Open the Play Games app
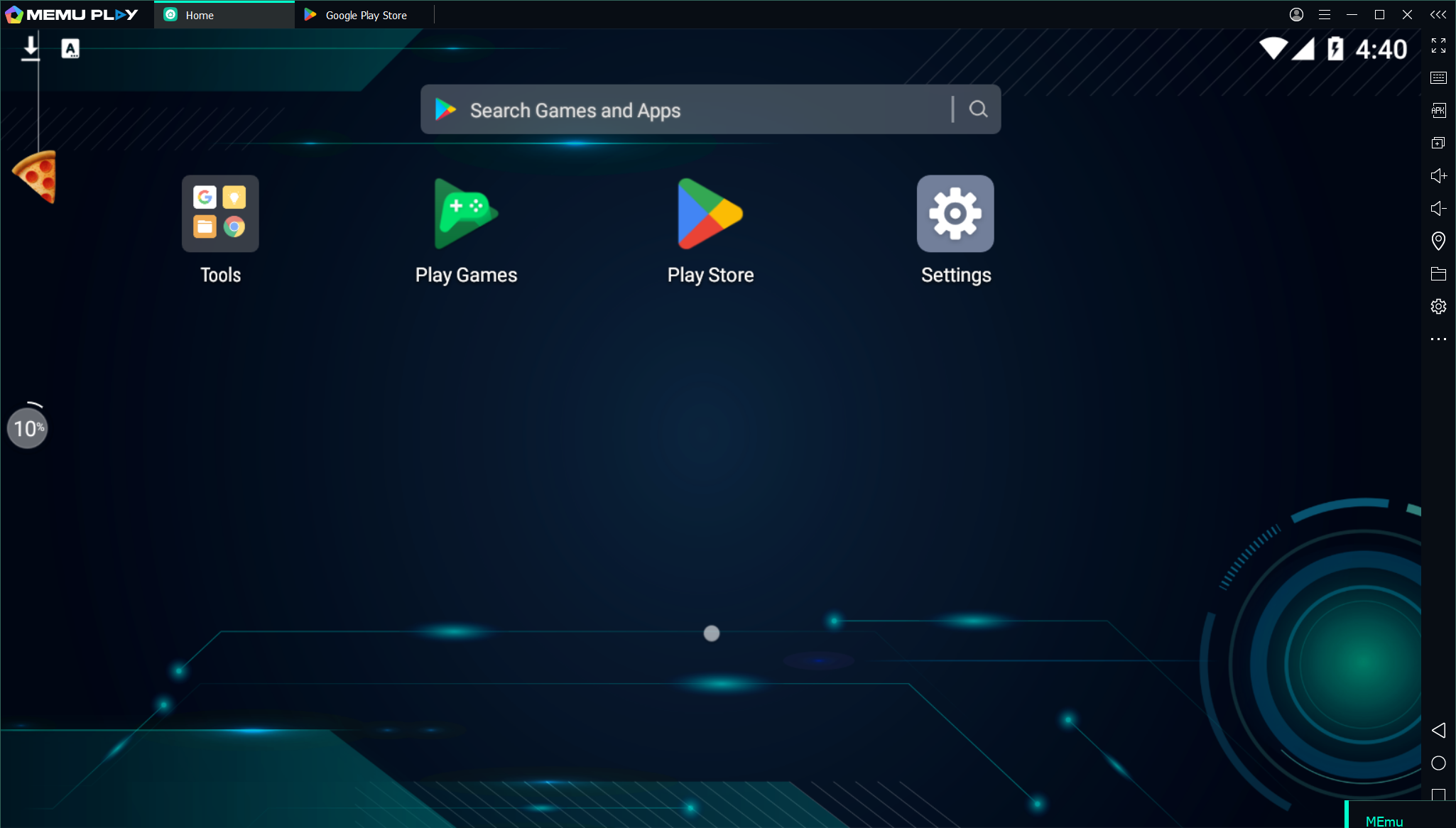The image size is (1456, 828). tap(466, 214)
